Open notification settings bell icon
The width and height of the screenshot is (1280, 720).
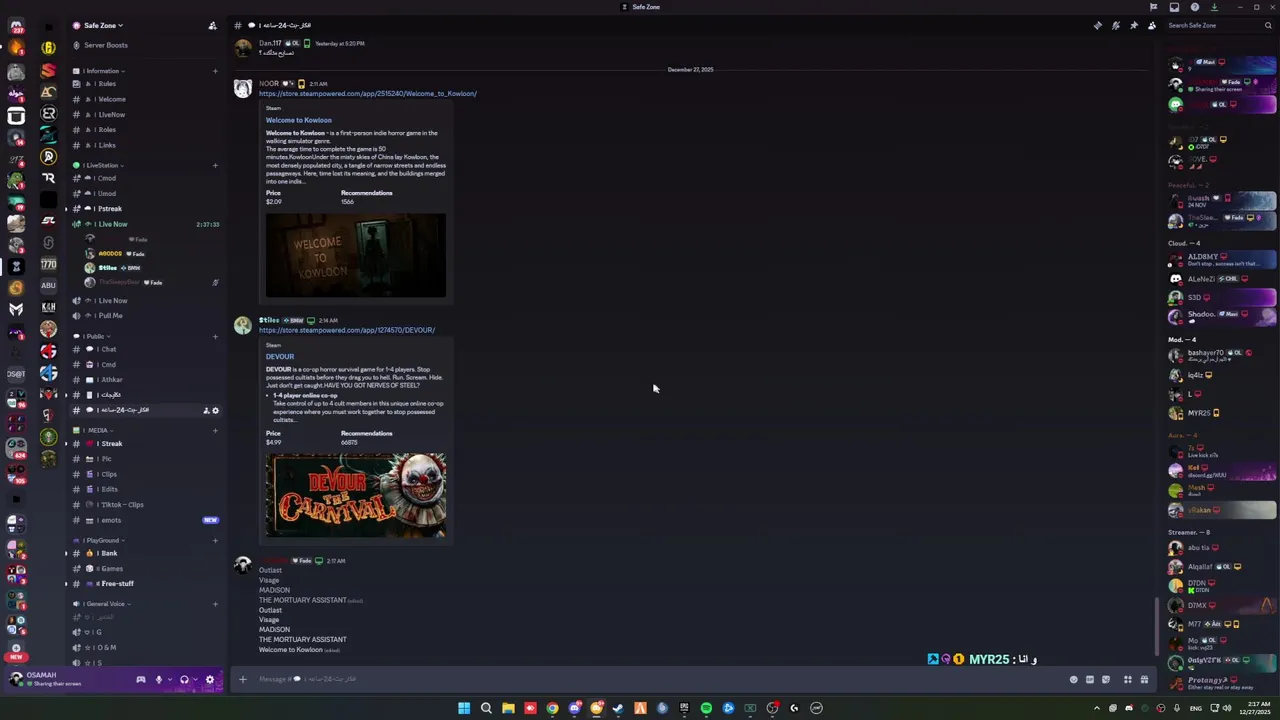coord(1116,25)
